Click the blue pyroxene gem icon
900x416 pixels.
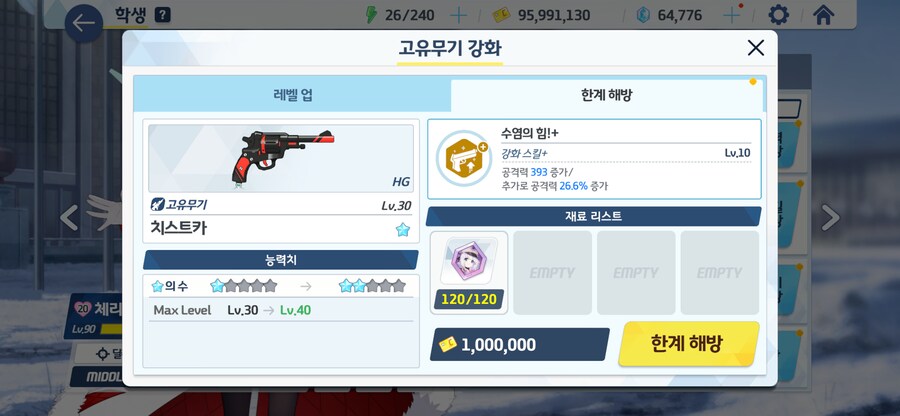(x=643, y=15)
